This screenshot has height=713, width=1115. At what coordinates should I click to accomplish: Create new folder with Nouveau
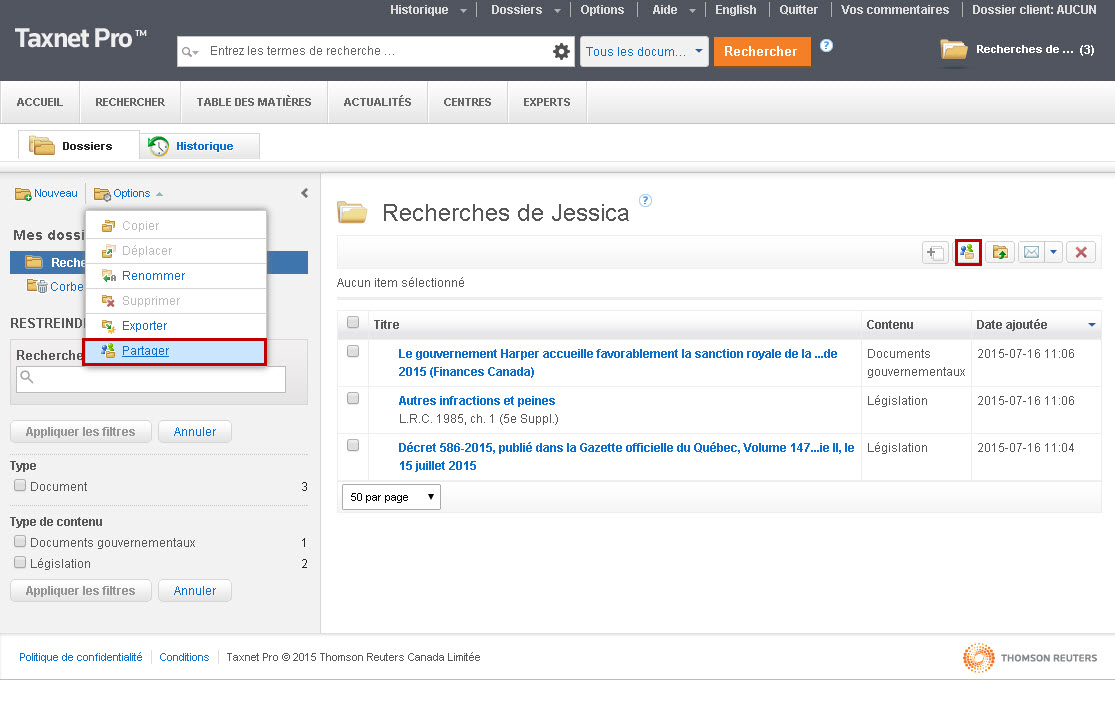[46, 193]
